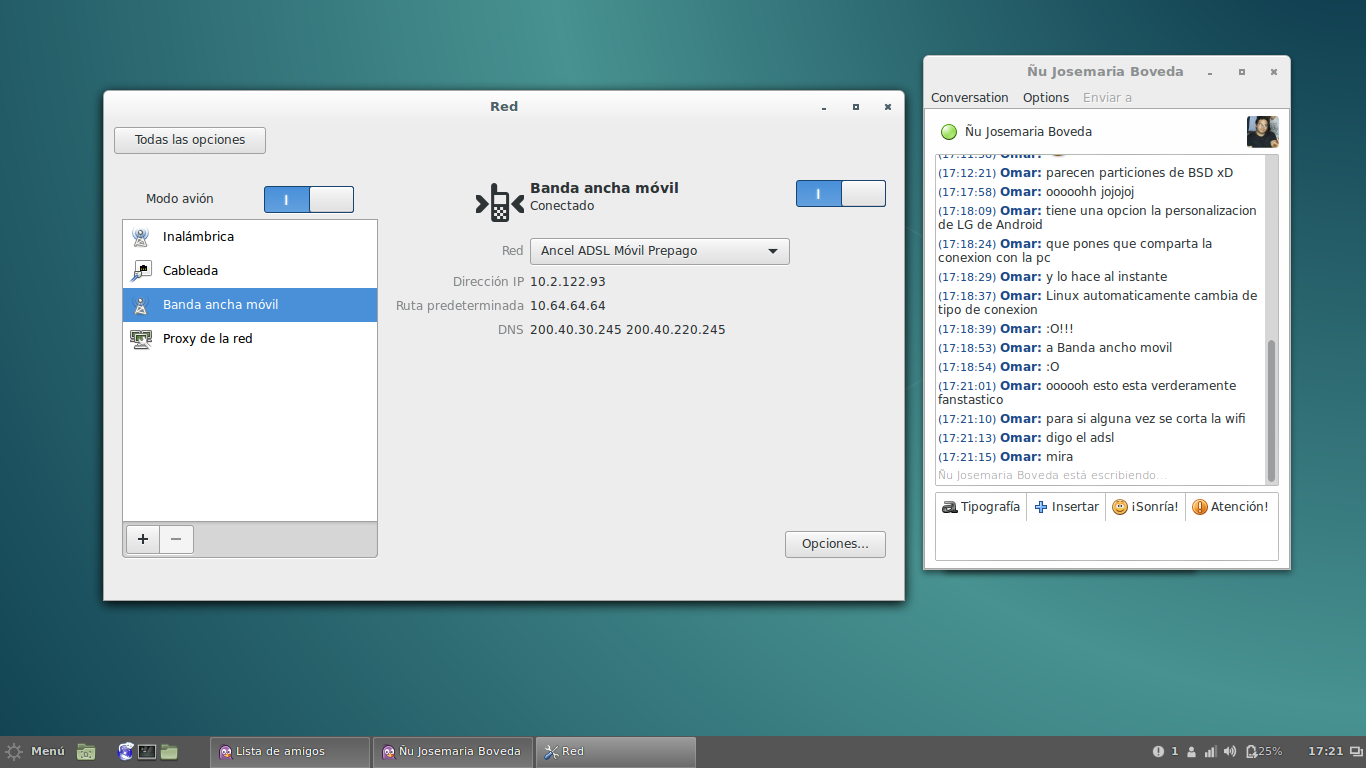Click the 'está escribiendo' typing notice
The height and width of the screenshot is (768, 1366).
pos(1052,476)
